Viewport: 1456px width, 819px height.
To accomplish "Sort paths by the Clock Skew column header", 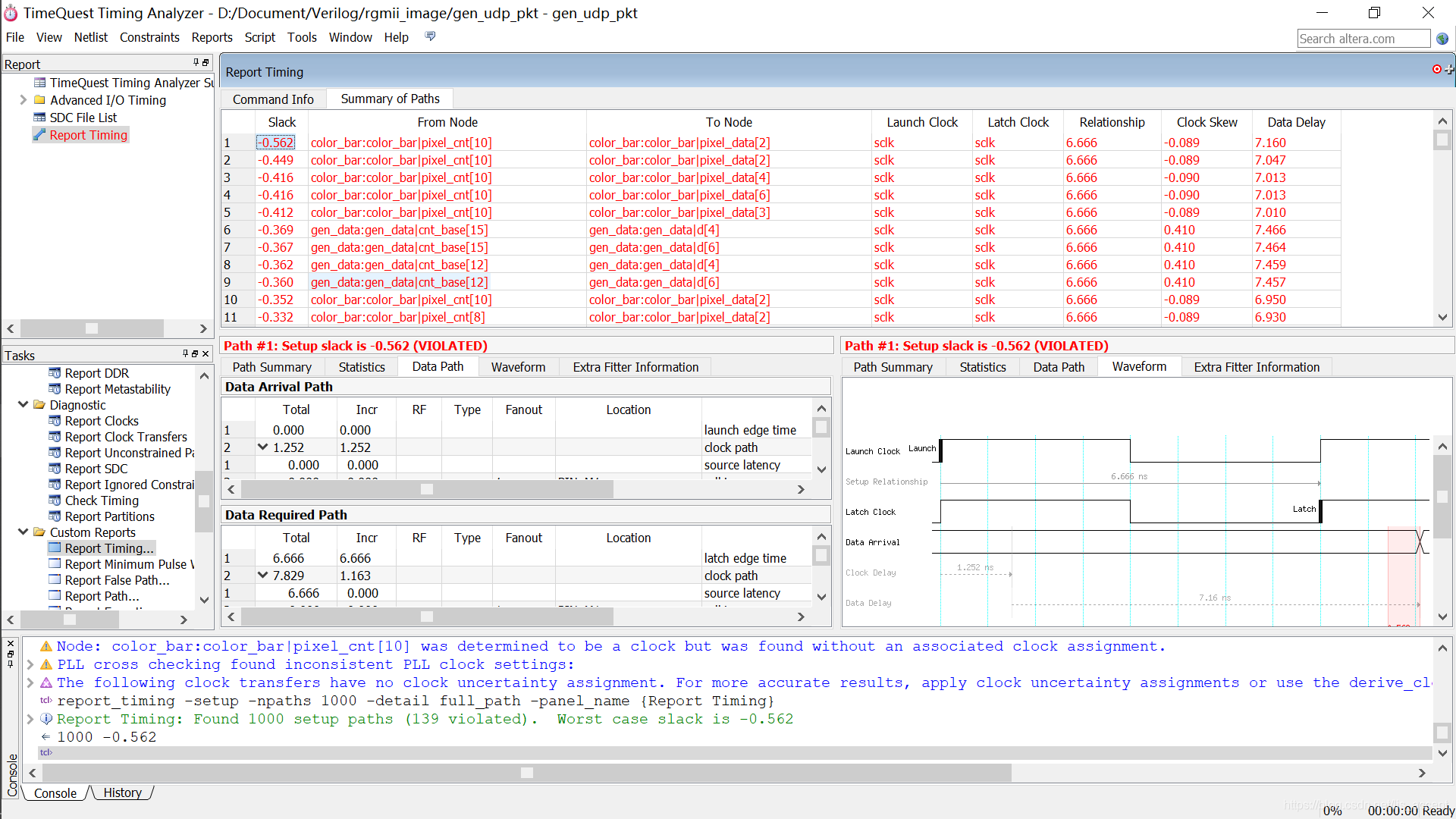I will point(1207,122).
